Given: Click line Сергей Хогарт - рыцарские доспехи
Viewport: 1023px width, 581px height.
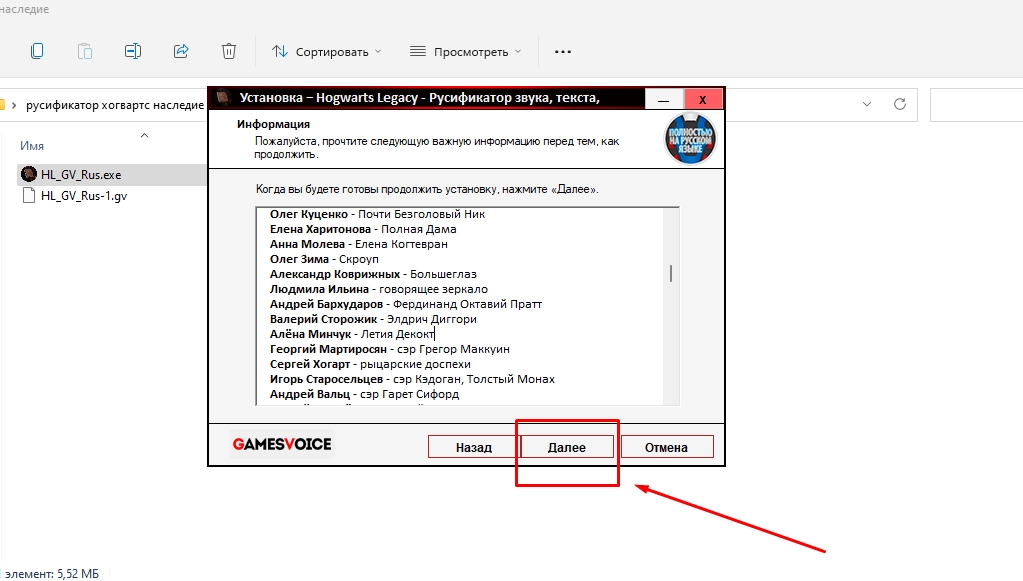Looking at the screenshot, I should pos(370,364).
